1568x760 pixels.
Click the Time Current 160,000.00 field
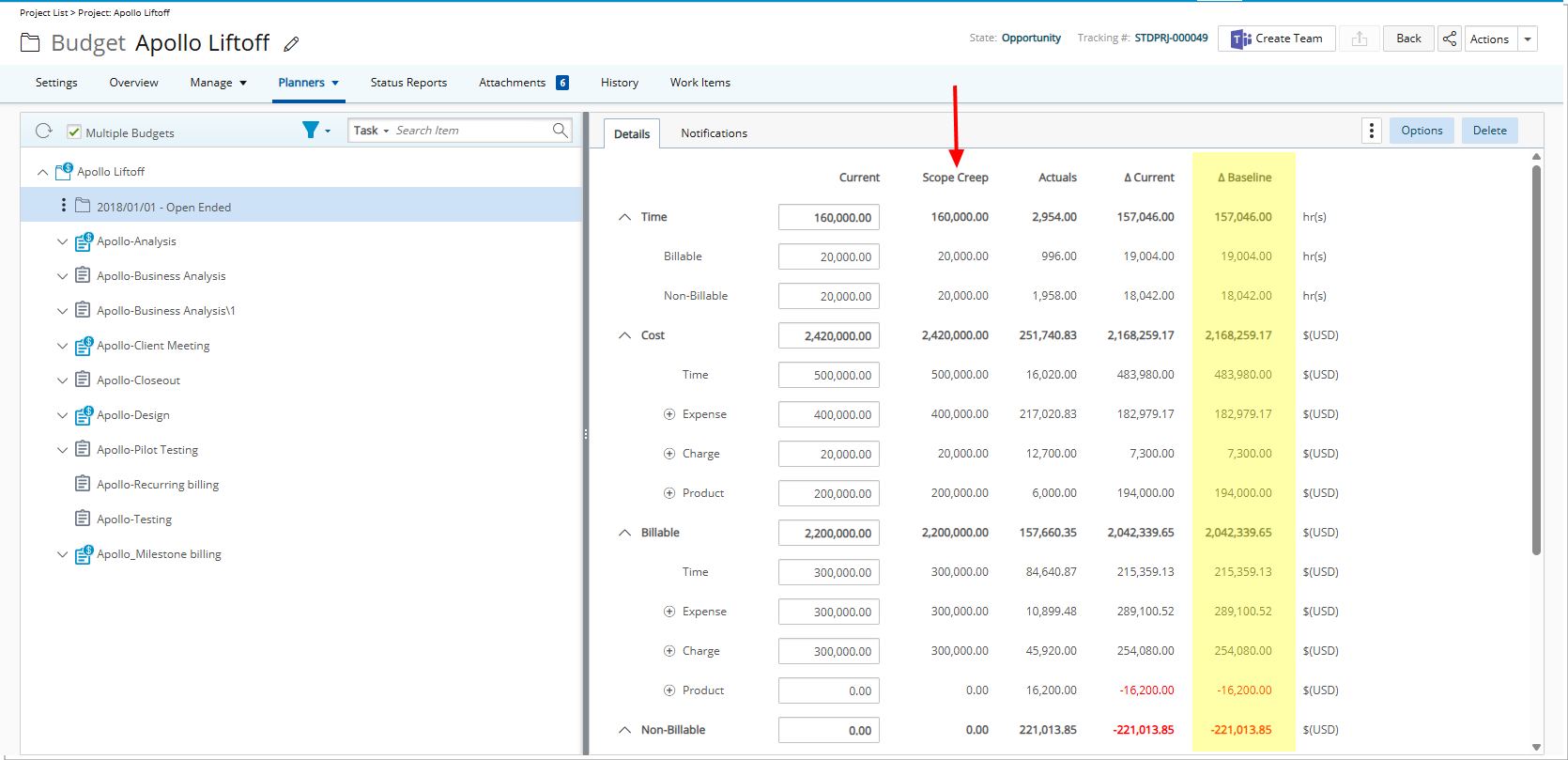tap(829, 217)
